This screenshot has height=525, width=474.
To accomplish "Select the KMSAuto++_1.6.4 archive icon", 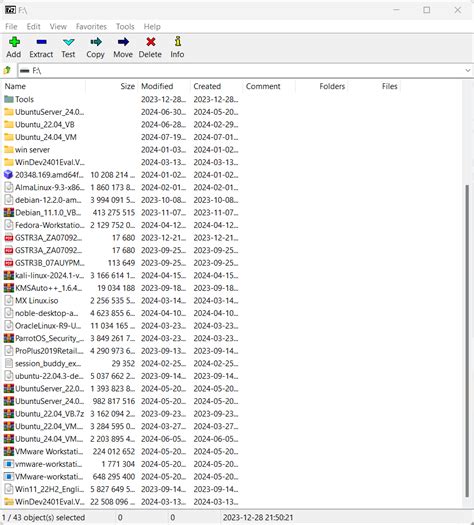I will pos(9,288).
